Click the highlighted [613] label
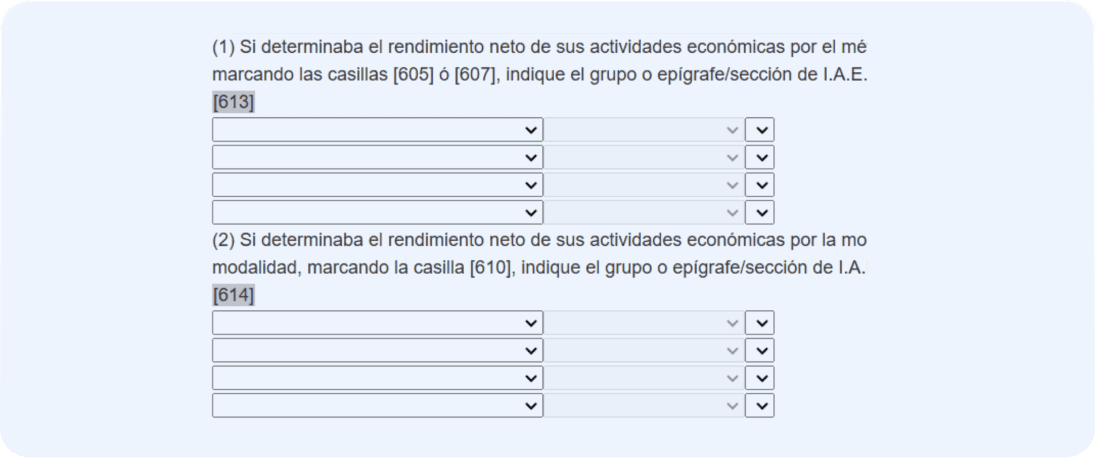Image resolution: width=1095 pixels, height=458 pixels. 233,103
